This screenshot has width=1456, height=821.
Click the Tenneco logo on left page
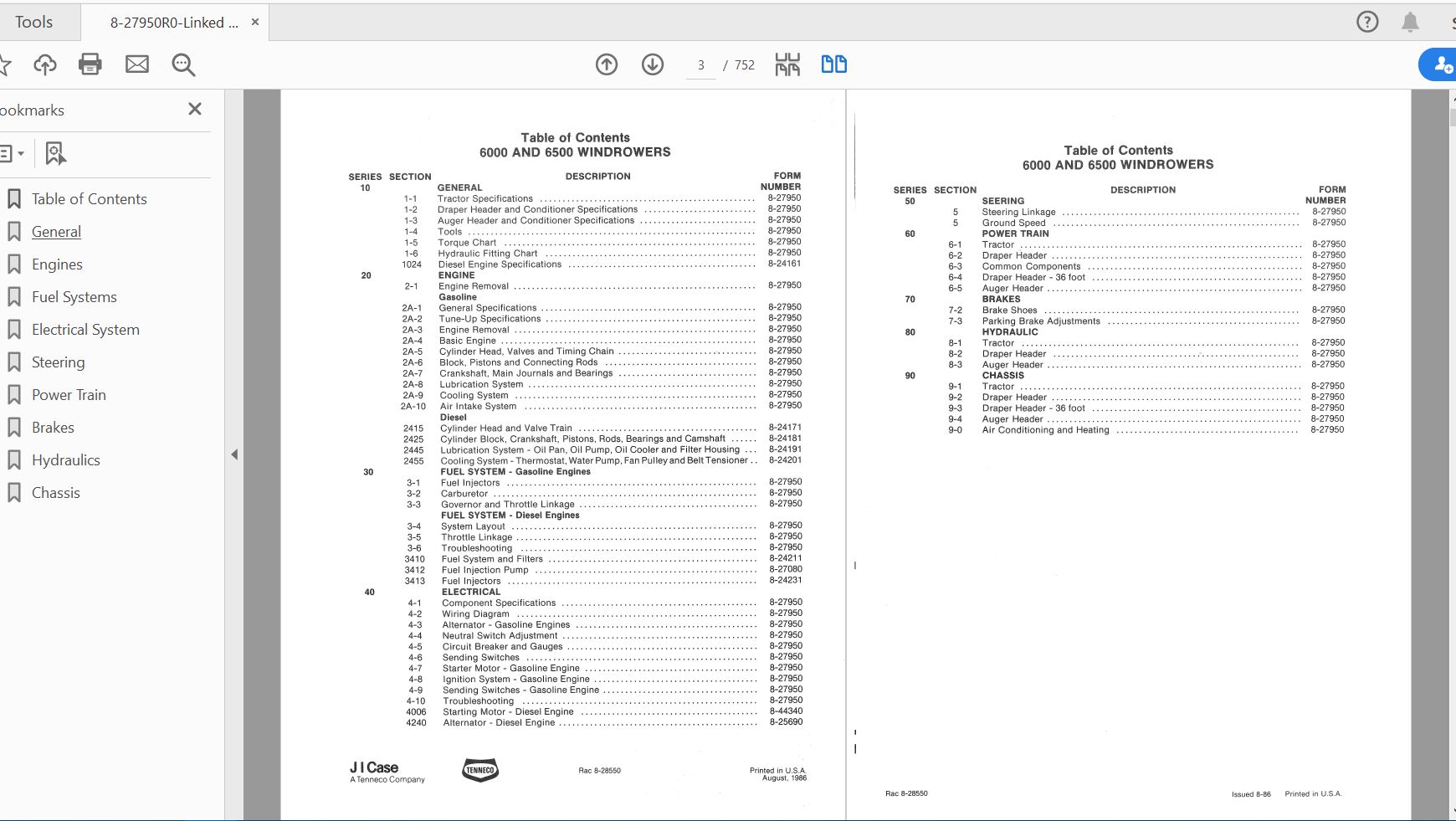480,770
